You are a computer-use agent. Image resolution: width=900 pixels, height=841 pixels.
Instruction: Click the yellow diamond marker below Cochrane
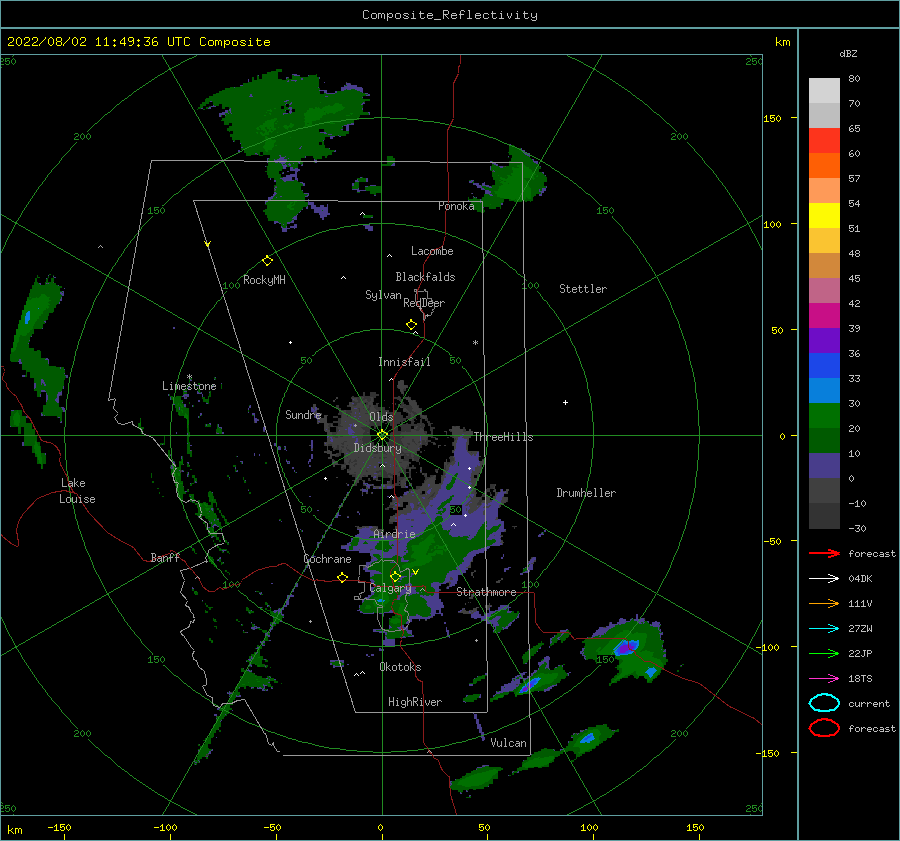(342, 578)
